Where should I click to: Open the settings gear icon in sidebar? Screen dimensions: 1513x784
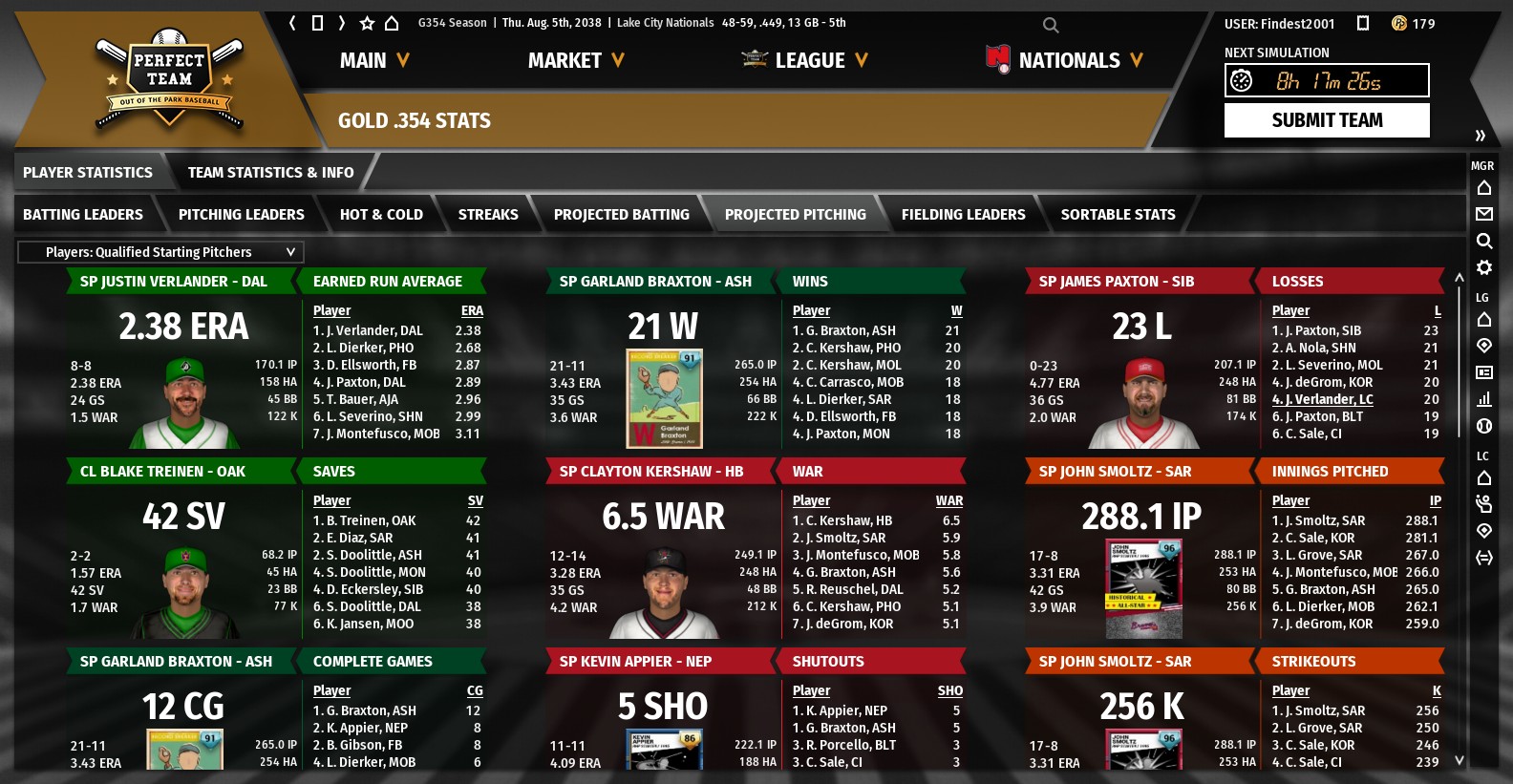coord(1484,267)
